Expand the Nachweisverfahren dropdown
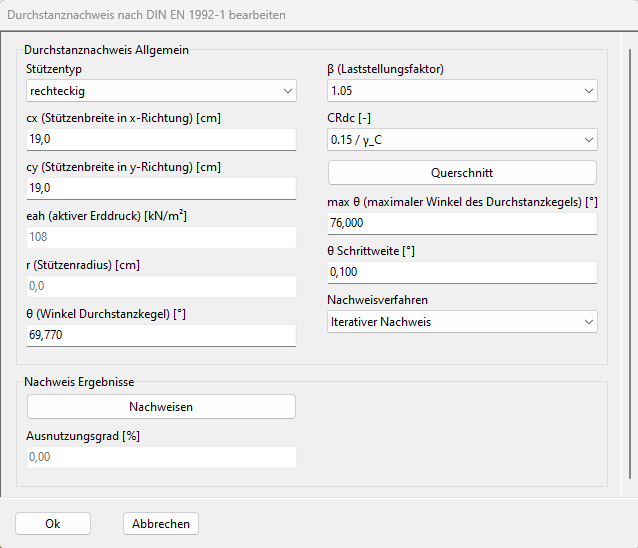The height and width of the screenshot is (548, 638). tap(461, 322)
